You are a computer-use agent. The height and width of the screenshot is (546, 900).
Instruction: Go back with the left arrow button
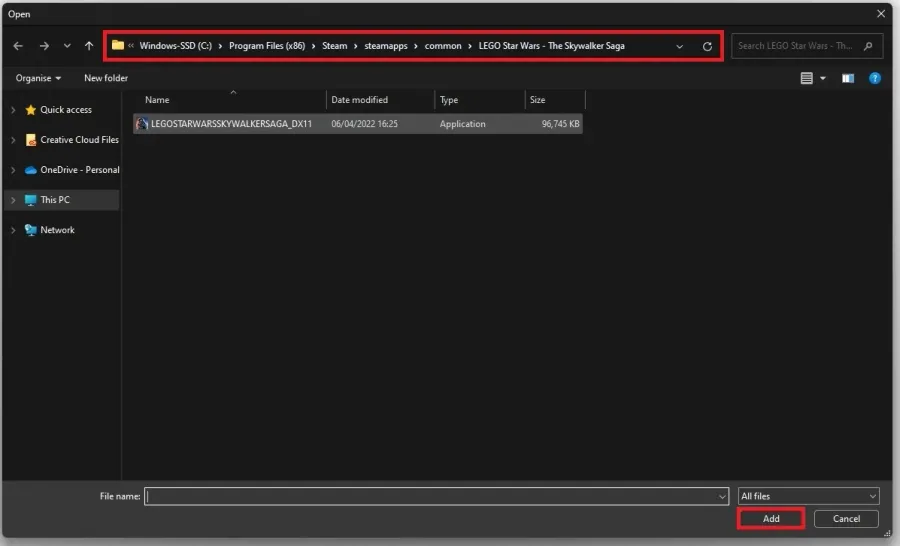click(18, 46)
